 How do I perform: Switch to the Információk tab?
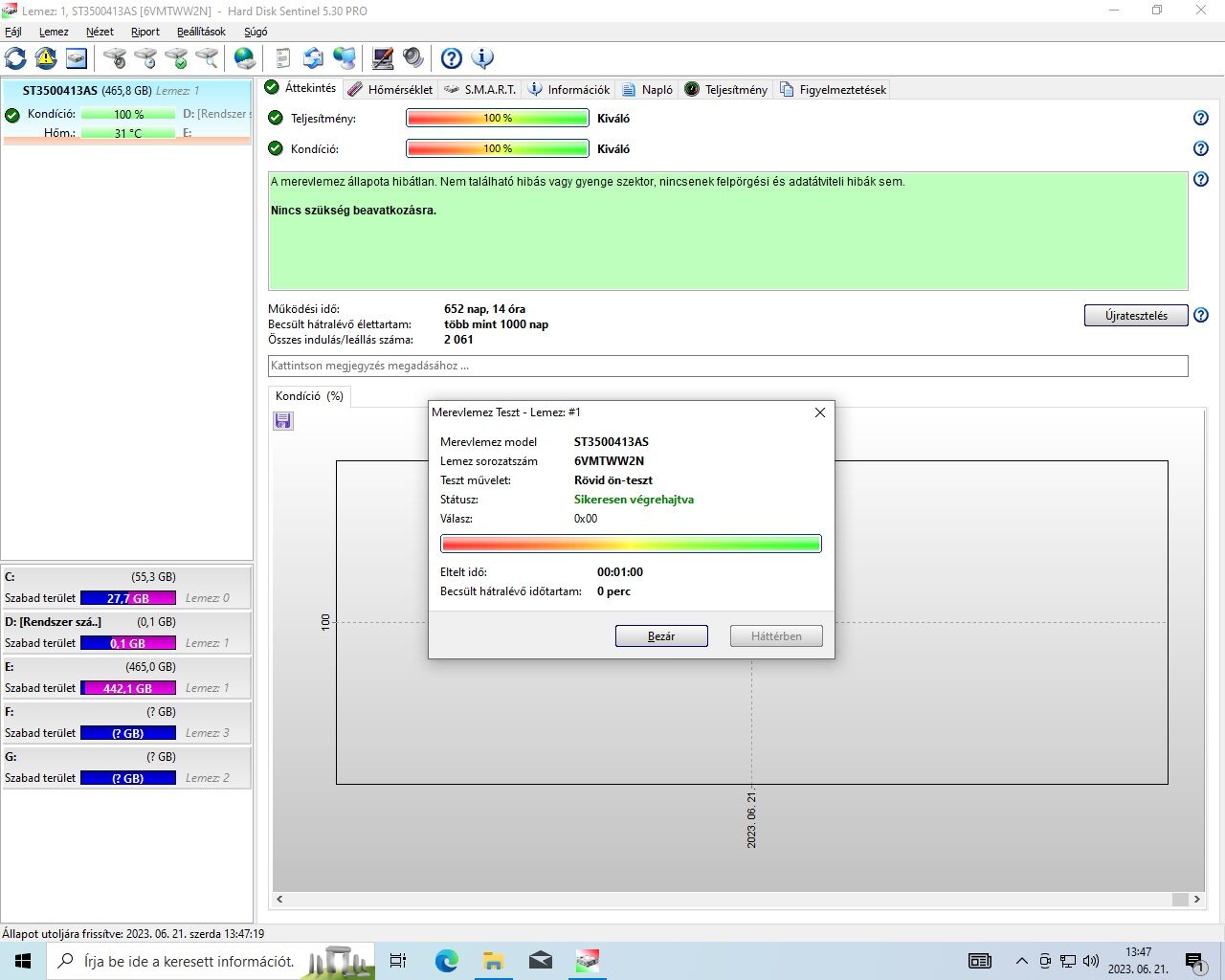coord(569,89)
